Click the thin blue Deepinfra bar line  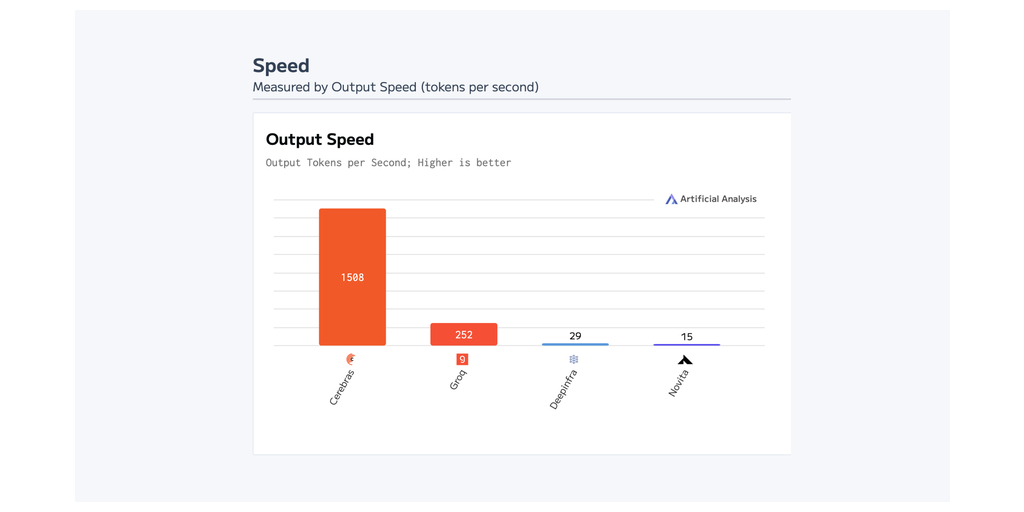(x=575, y=344)
